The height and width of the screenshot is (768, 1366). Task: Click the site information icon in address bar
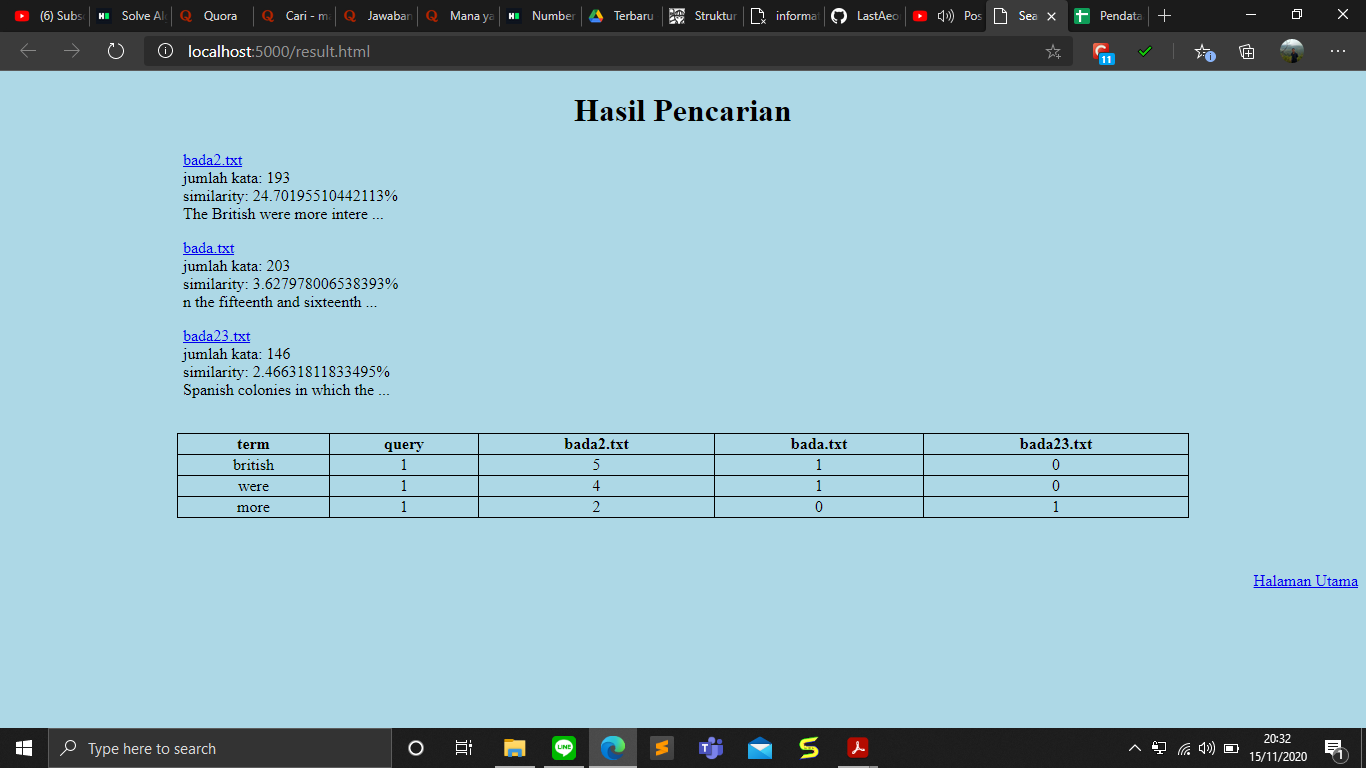coord(166,51)
